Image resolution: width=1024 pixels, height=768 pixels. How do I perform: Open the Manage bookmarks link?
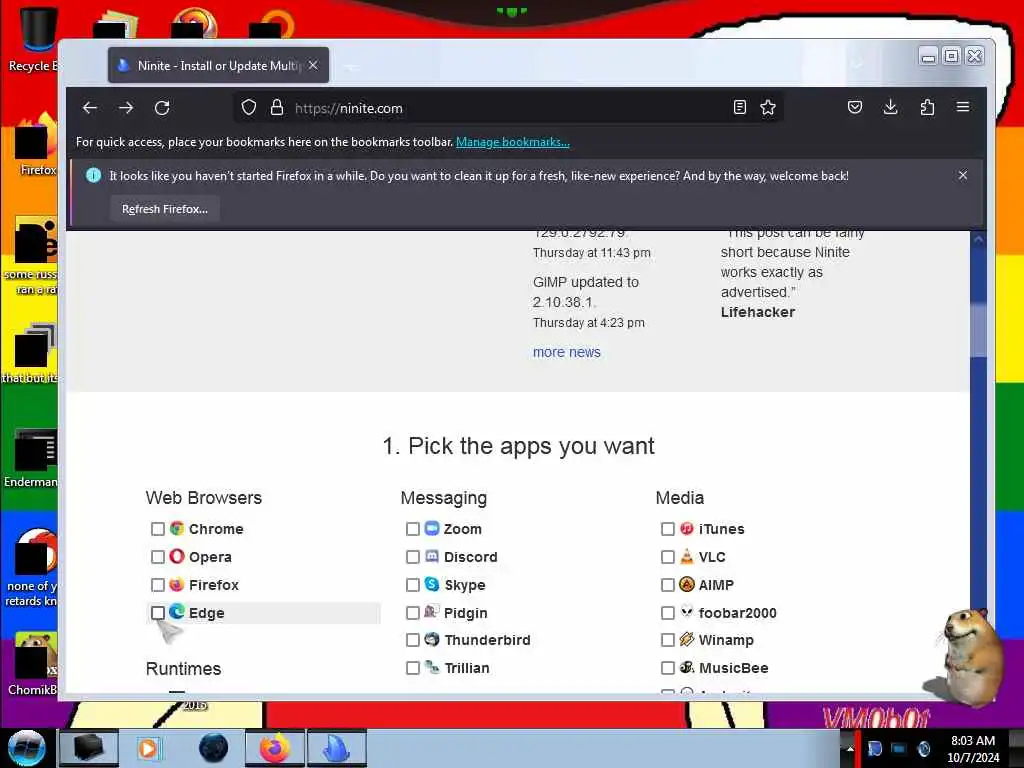click(x=513, y=142)
